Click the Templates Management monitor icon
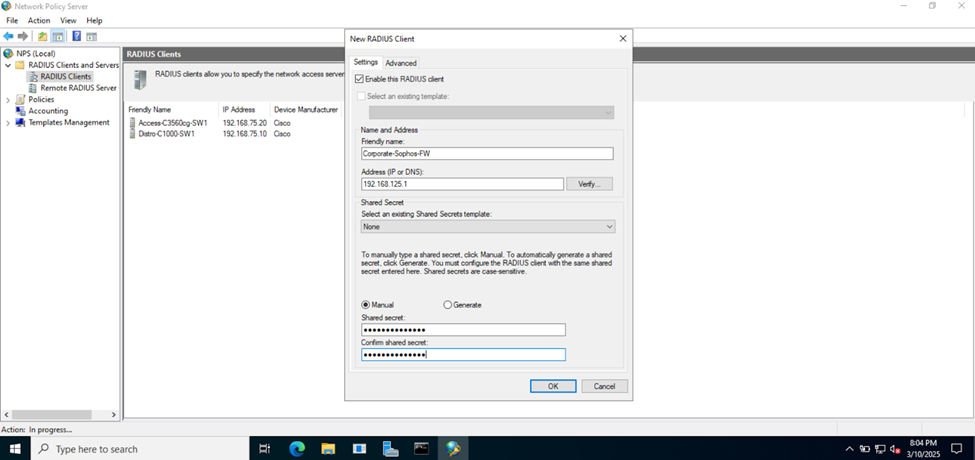The width and height of the screenshot is (975, 460). (21, 122)
